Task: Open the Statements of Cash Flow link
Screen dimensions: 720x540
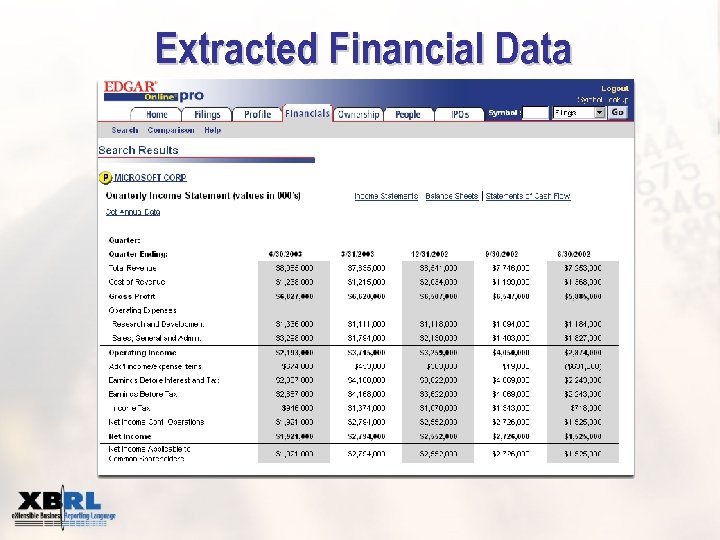Action: point(528,196)
